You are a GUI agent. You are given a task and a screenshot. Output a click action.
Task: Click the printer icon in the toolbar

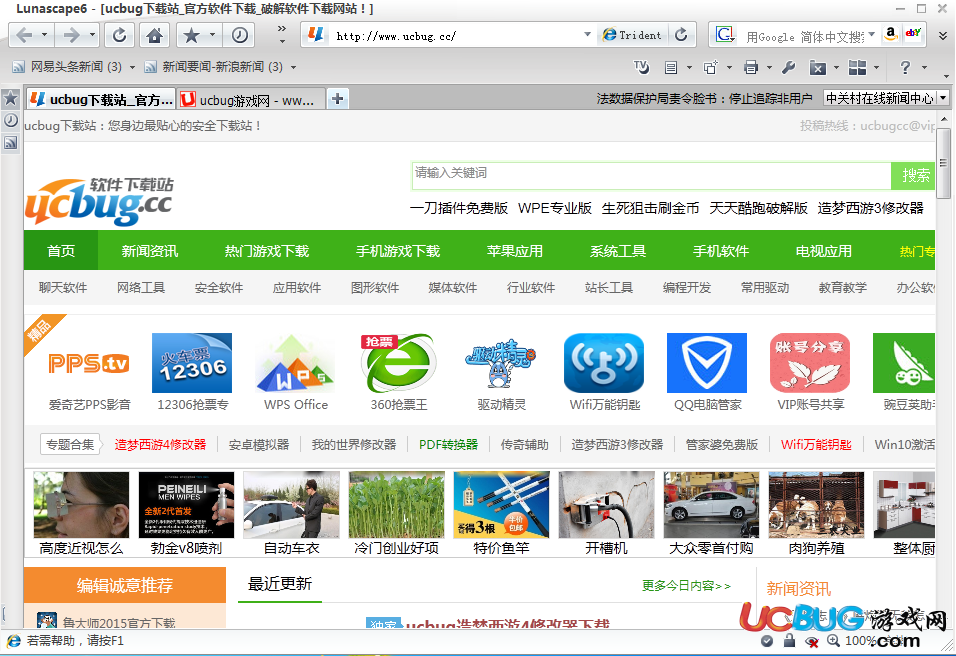751,67
